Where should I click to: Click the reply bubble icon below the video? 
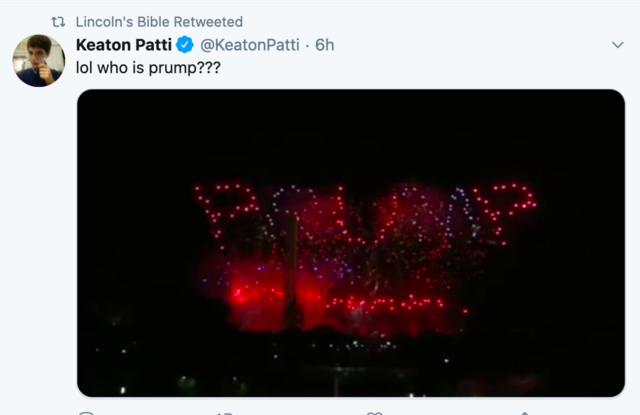pyautogui.click(x=86, y=413)
